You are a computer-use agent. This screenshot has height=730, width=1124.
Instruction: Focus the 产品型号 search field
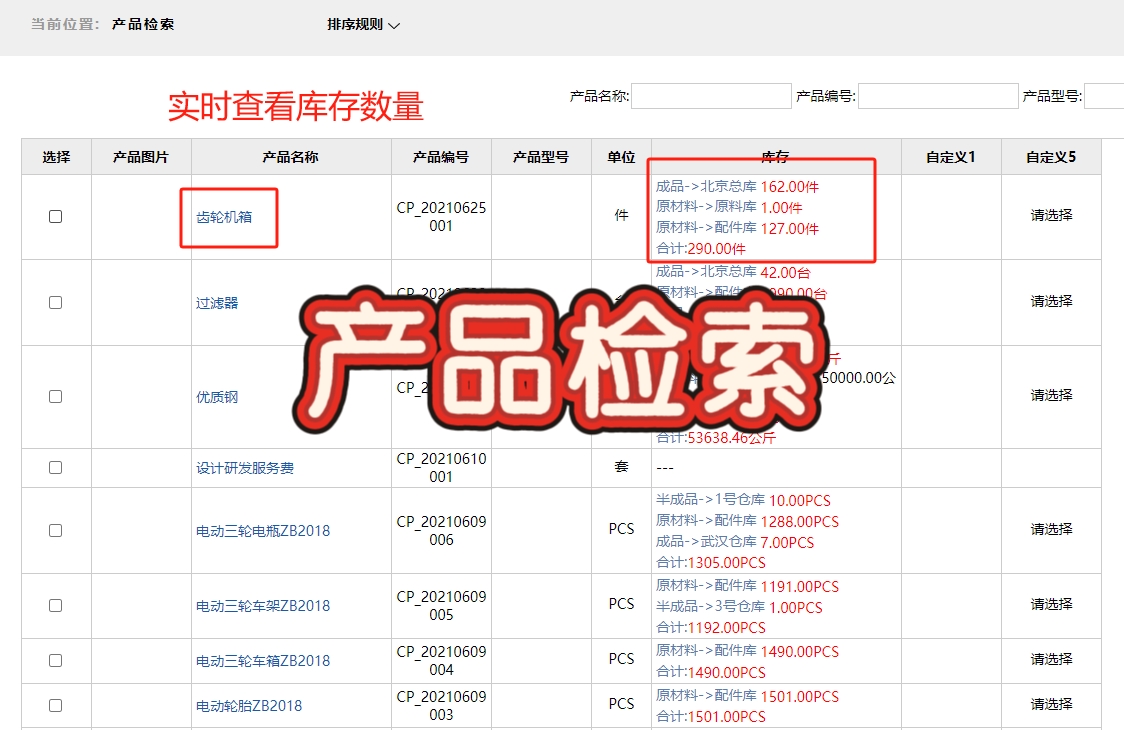1104,96
